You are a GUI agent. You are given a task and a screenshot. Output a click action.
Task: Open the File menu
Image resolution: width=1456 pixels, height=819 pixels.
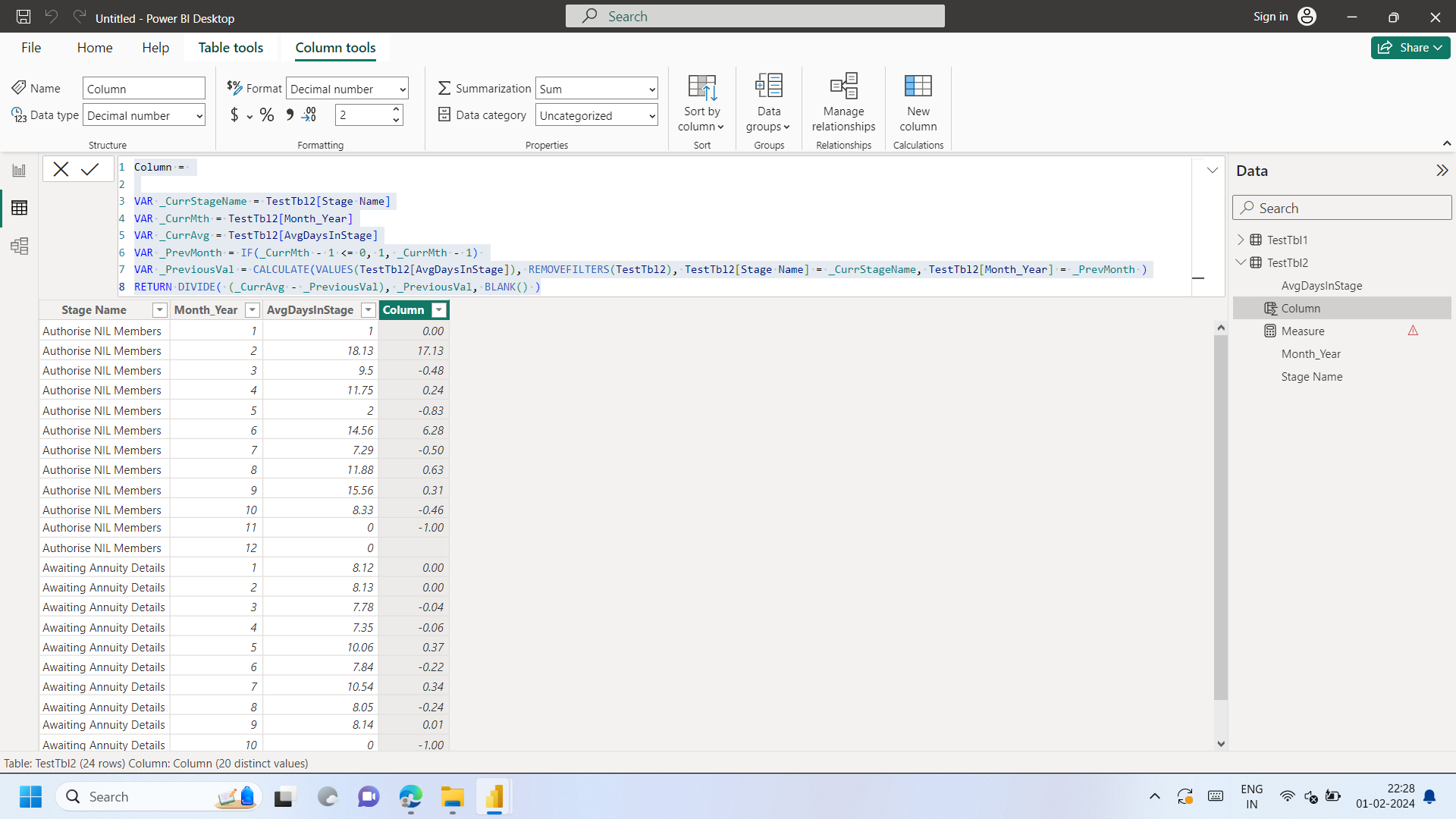pos(31,48)
